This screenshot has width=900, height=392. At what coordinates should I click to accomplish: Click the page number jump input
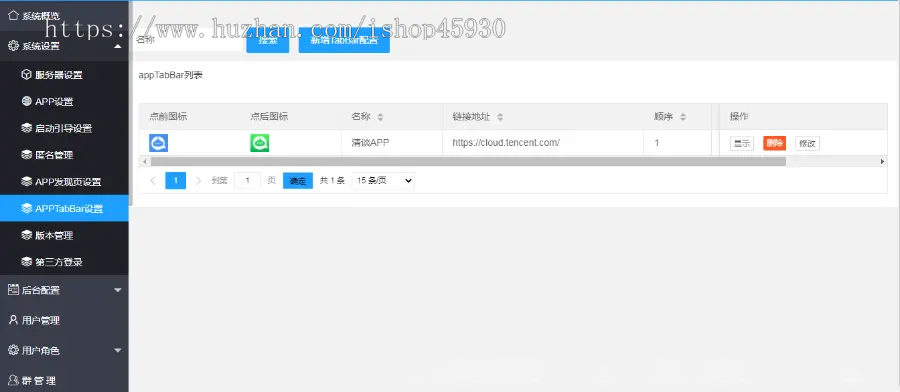click(247, 181)
